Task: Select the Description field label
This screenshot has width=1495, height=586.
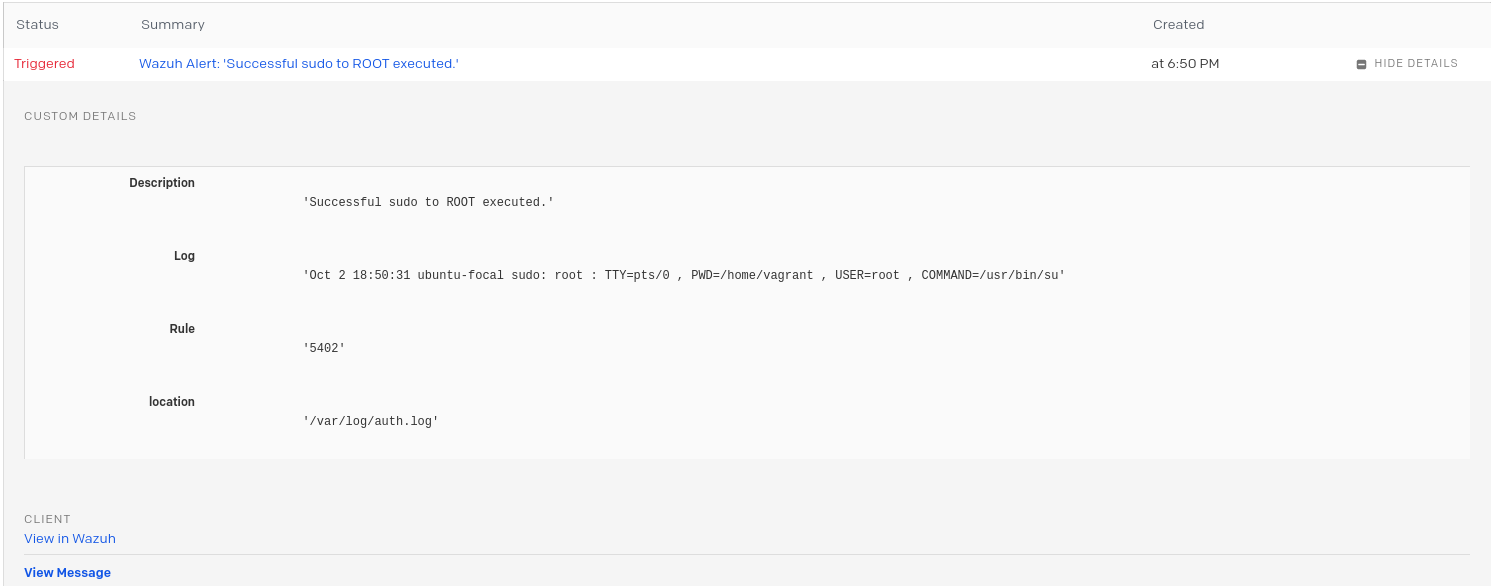Action: click(161, 182)
